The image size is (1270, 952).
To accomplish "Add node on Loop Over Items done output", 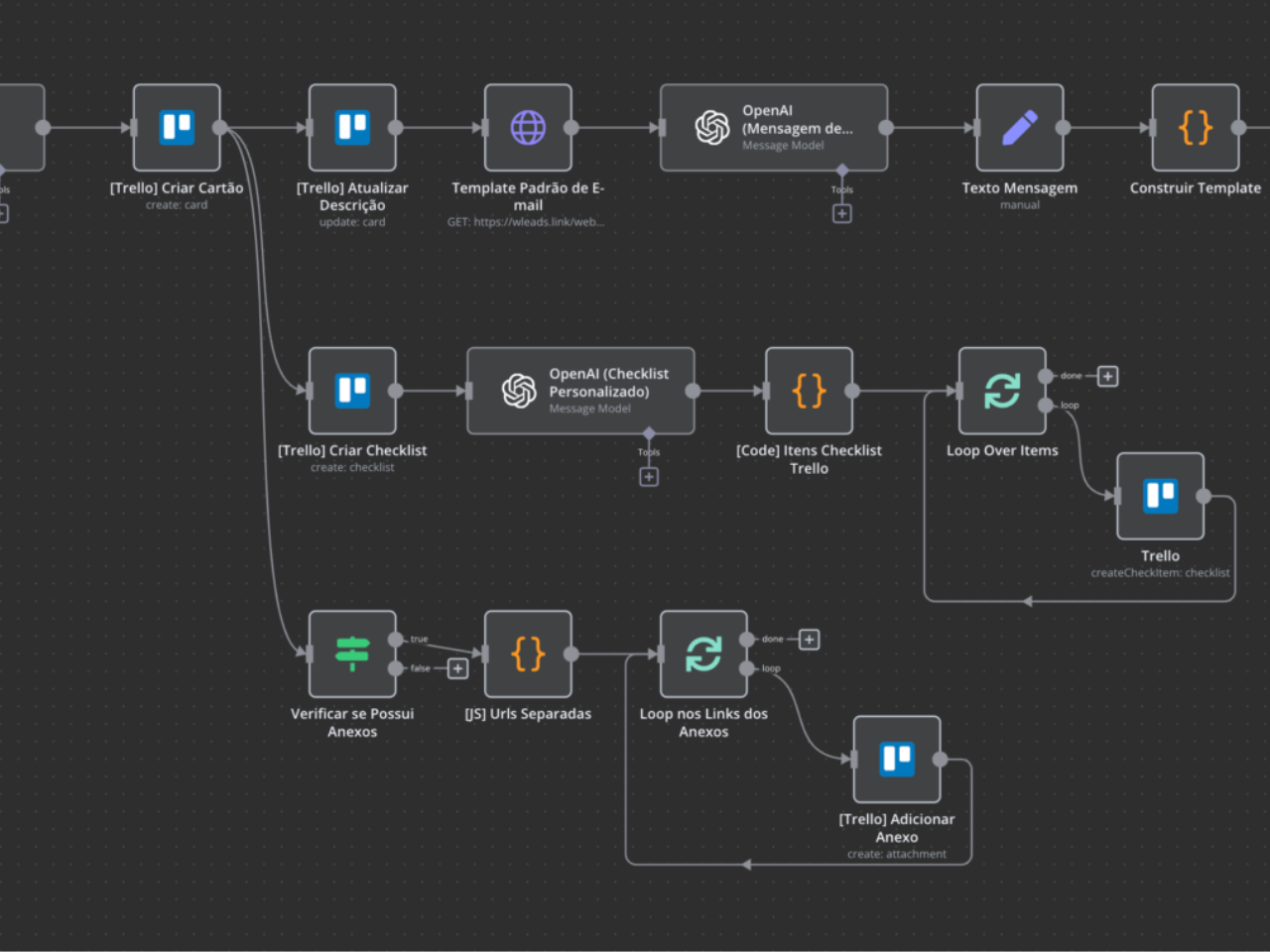I will [x=1108, y=376].
